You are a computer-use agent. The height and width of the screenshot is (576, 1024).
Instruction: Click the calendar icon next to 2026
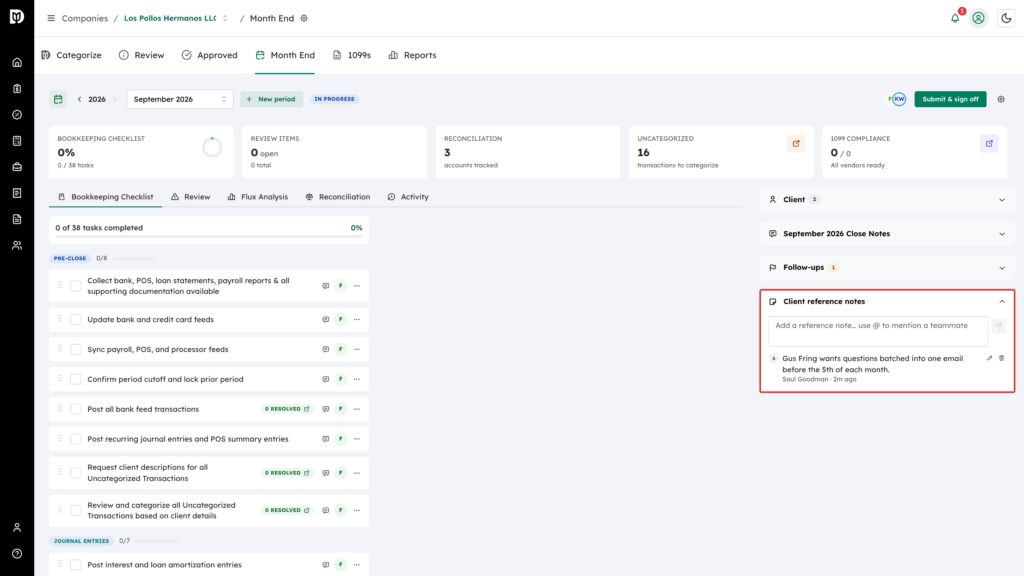pyautogui.click(x=58, y=99)
